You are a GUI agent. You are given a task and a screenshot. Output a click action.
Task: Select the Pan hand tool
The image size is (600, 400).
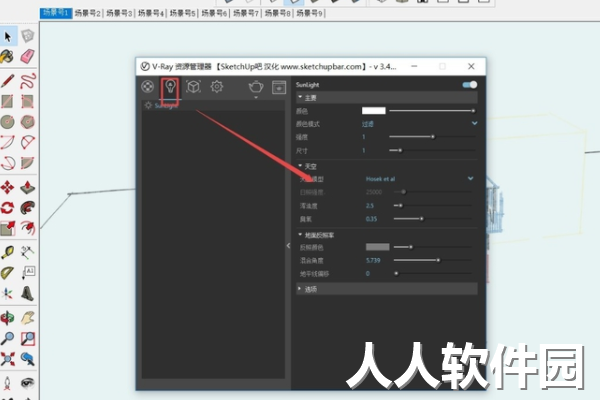pos(28,318)
